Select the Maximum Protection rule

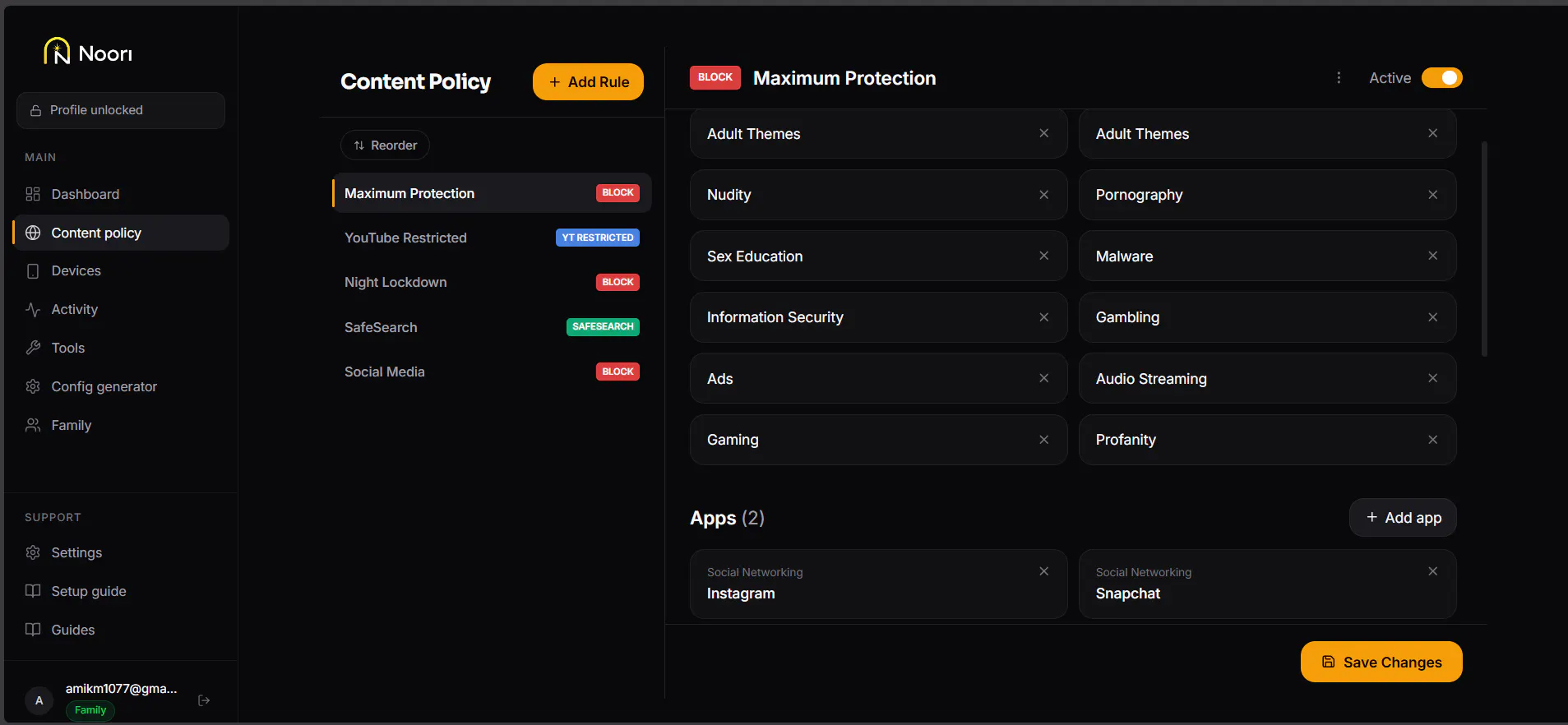pos(492,193)
